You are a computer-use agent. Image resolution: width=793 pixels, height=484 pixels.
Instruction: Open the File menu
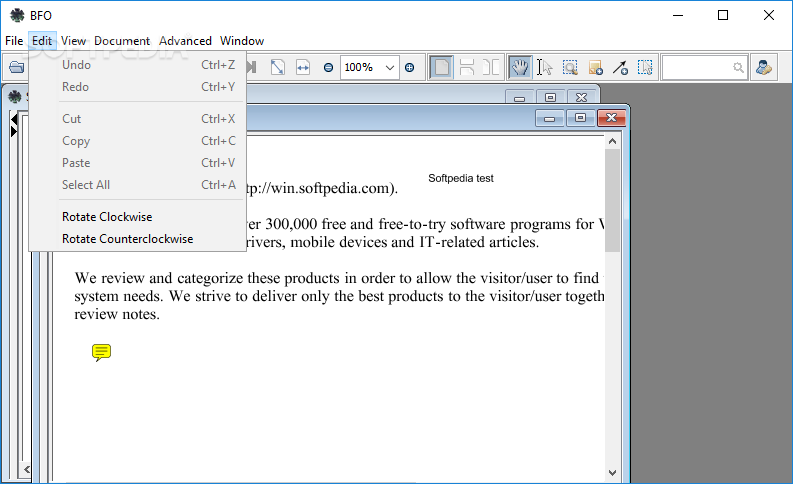[x=14, y=41]
